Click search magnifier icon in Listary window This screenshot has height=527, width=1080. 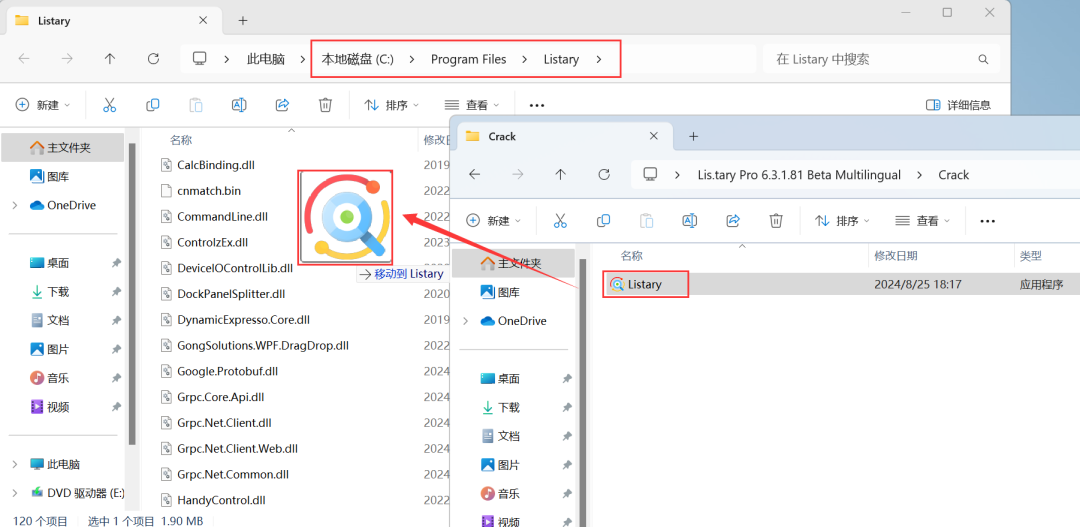pyautogui.click(x=984, y=59)
